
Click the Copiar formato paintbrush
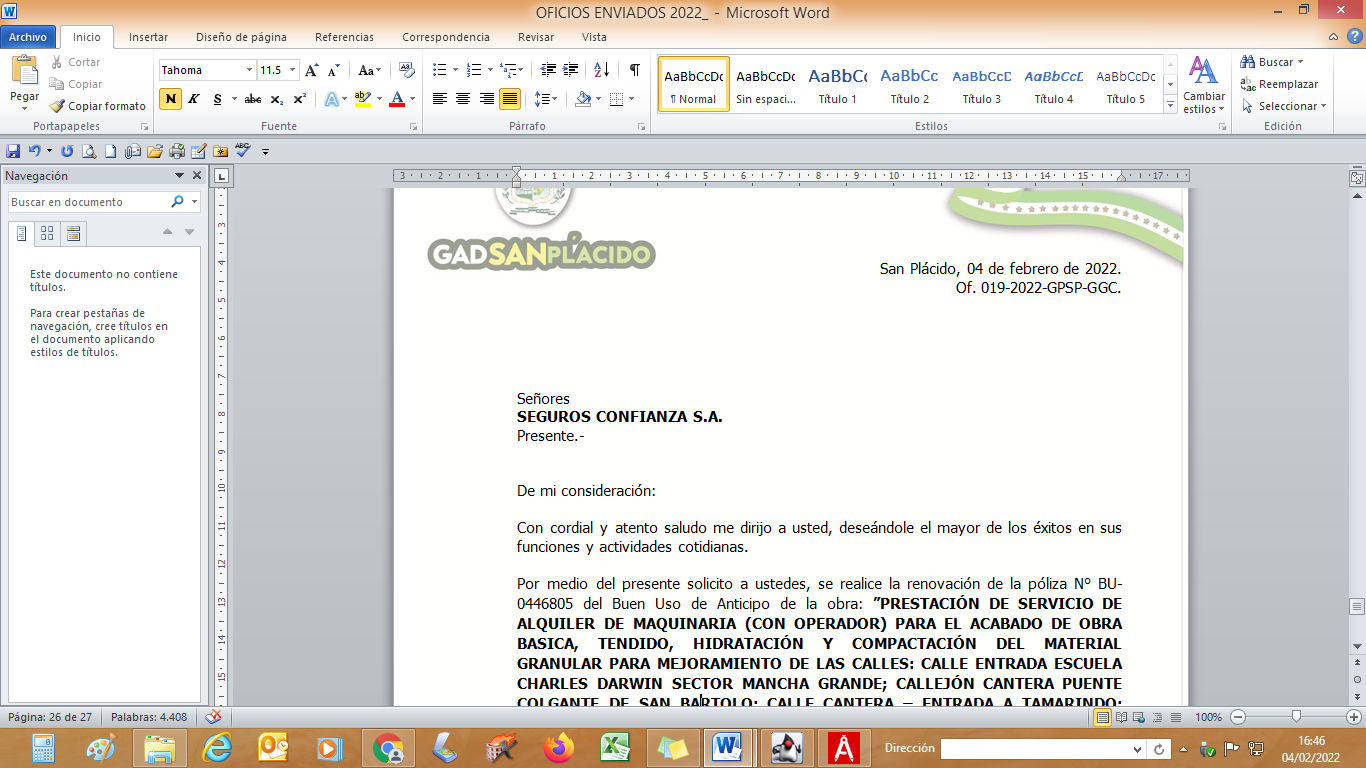click(x=98, y=106)
